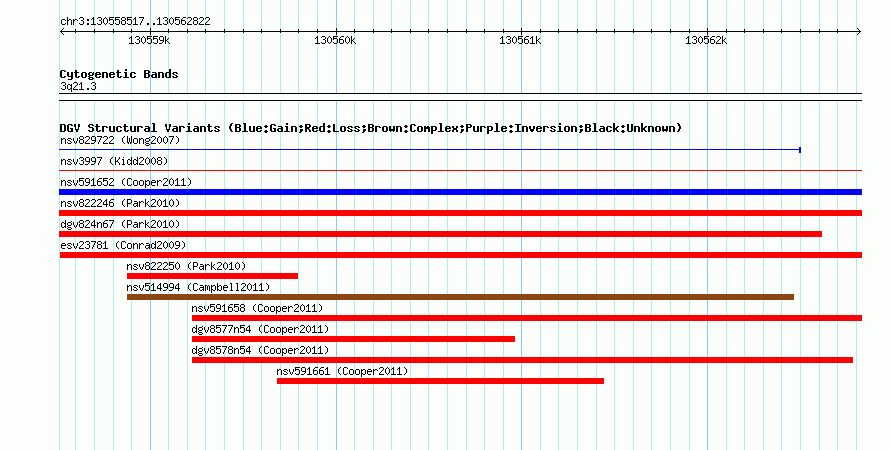Image resolution: width=890 pixels, height=450 pixels.
Task: Click the 130560k ruler label
Action: (335, 40)
